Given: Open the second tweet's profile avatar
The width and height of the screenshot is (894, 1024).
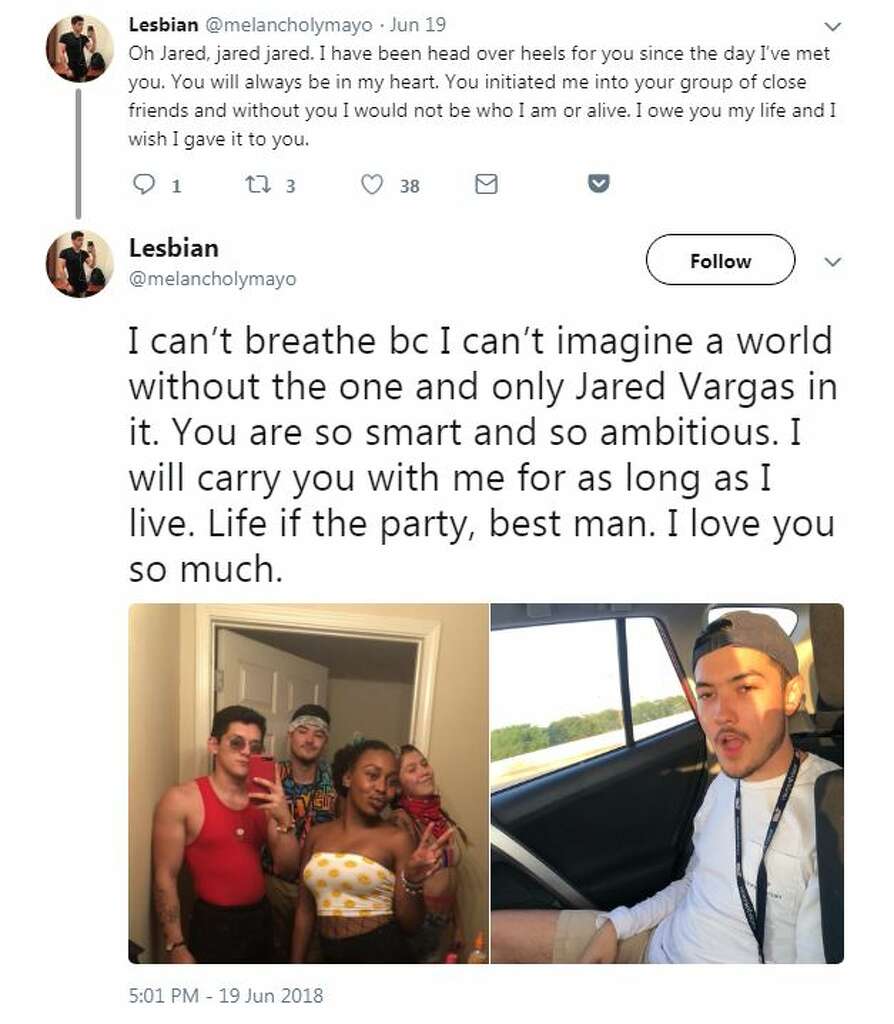Looking at the screenshot, I should coord(80,264).
